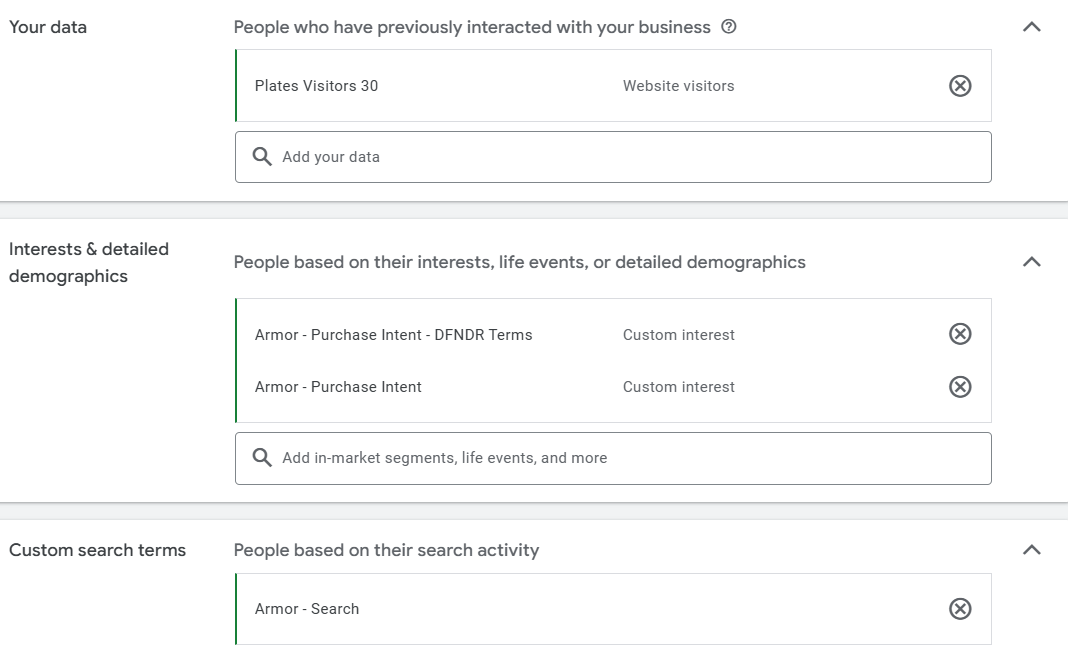Image resolution: width=1068 pixels, height=658 pixels.
Task: Click the Website visitors type label
Action: point(678,86)
